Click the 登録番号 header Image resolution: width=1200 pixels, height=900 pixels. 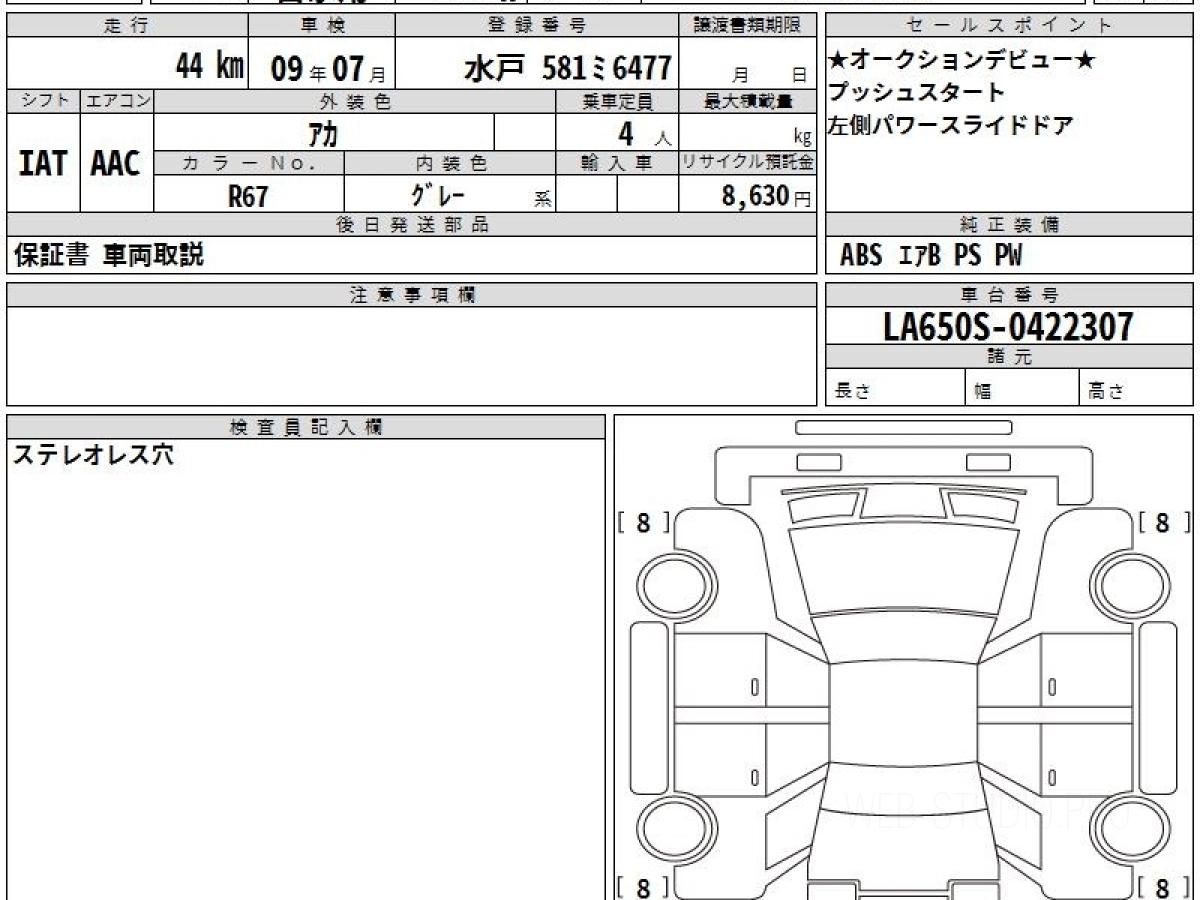pyautogui.click(x=537, y=26)
